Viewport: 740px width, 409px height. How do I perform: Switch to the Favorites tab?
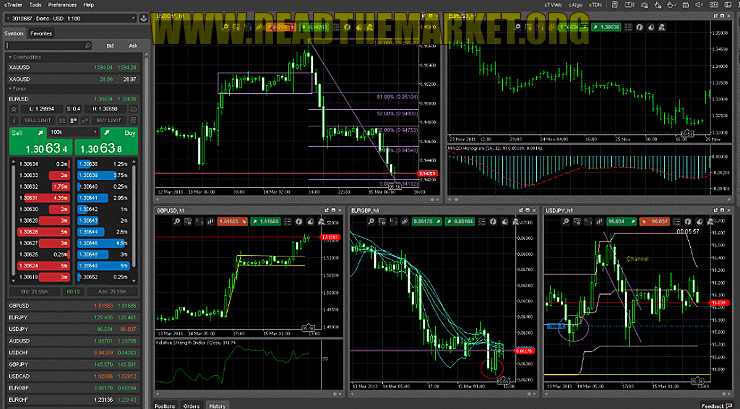[x=41, y=33]
